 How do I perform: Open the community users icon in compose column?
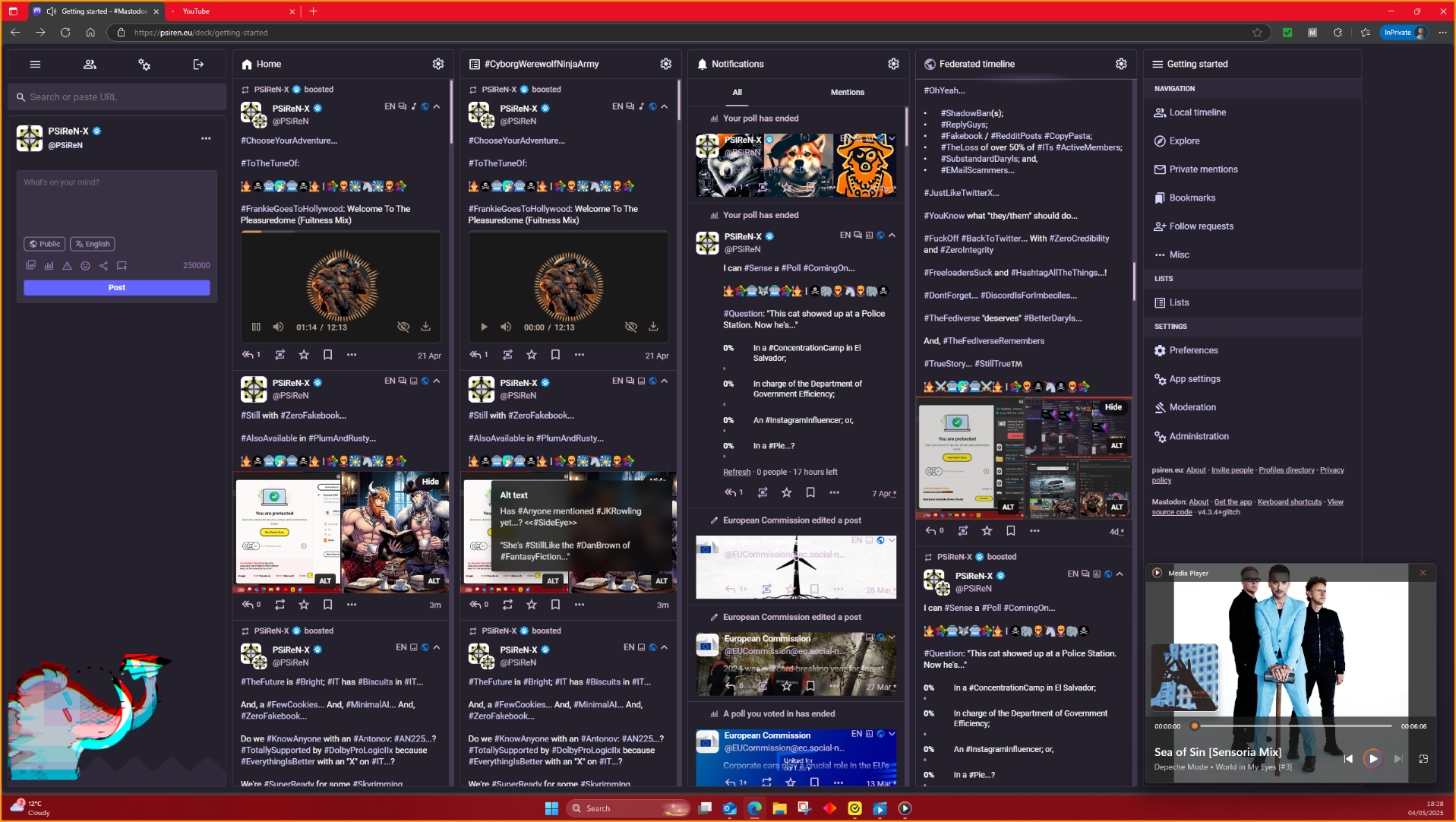90,65
